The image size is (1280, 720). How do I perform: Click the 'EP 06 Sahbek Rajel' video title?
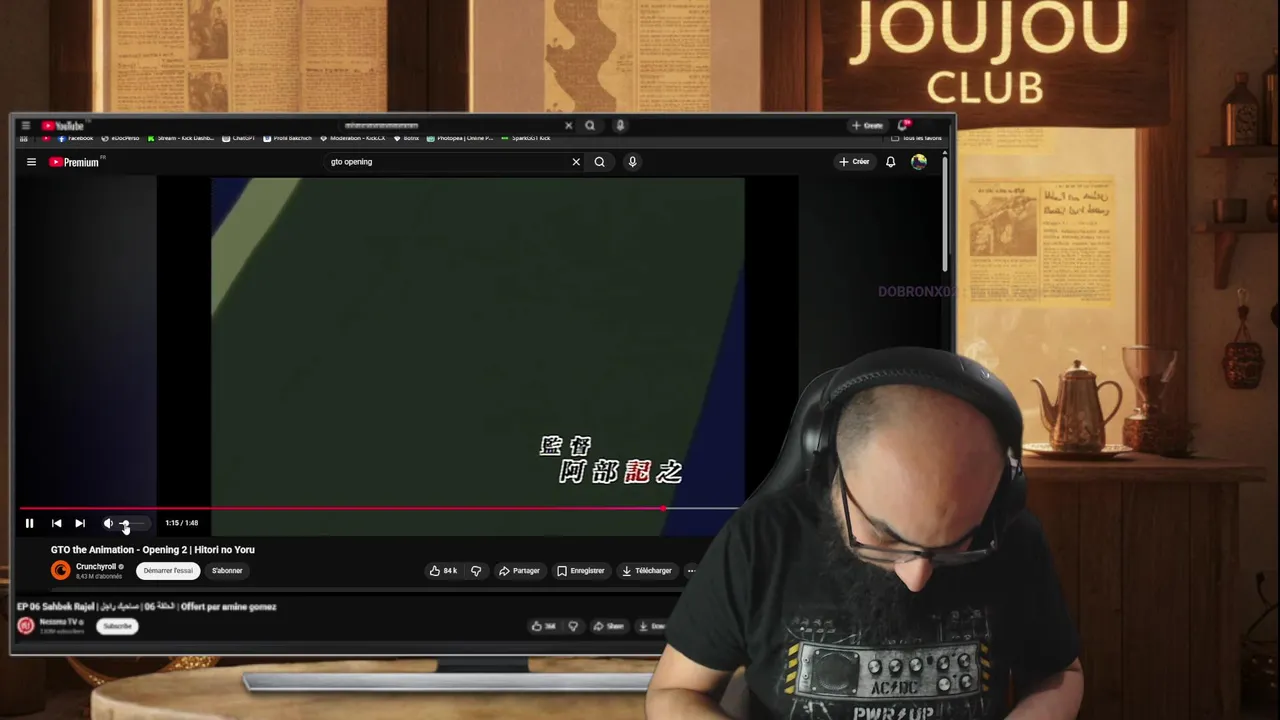[x=147, y=607]
